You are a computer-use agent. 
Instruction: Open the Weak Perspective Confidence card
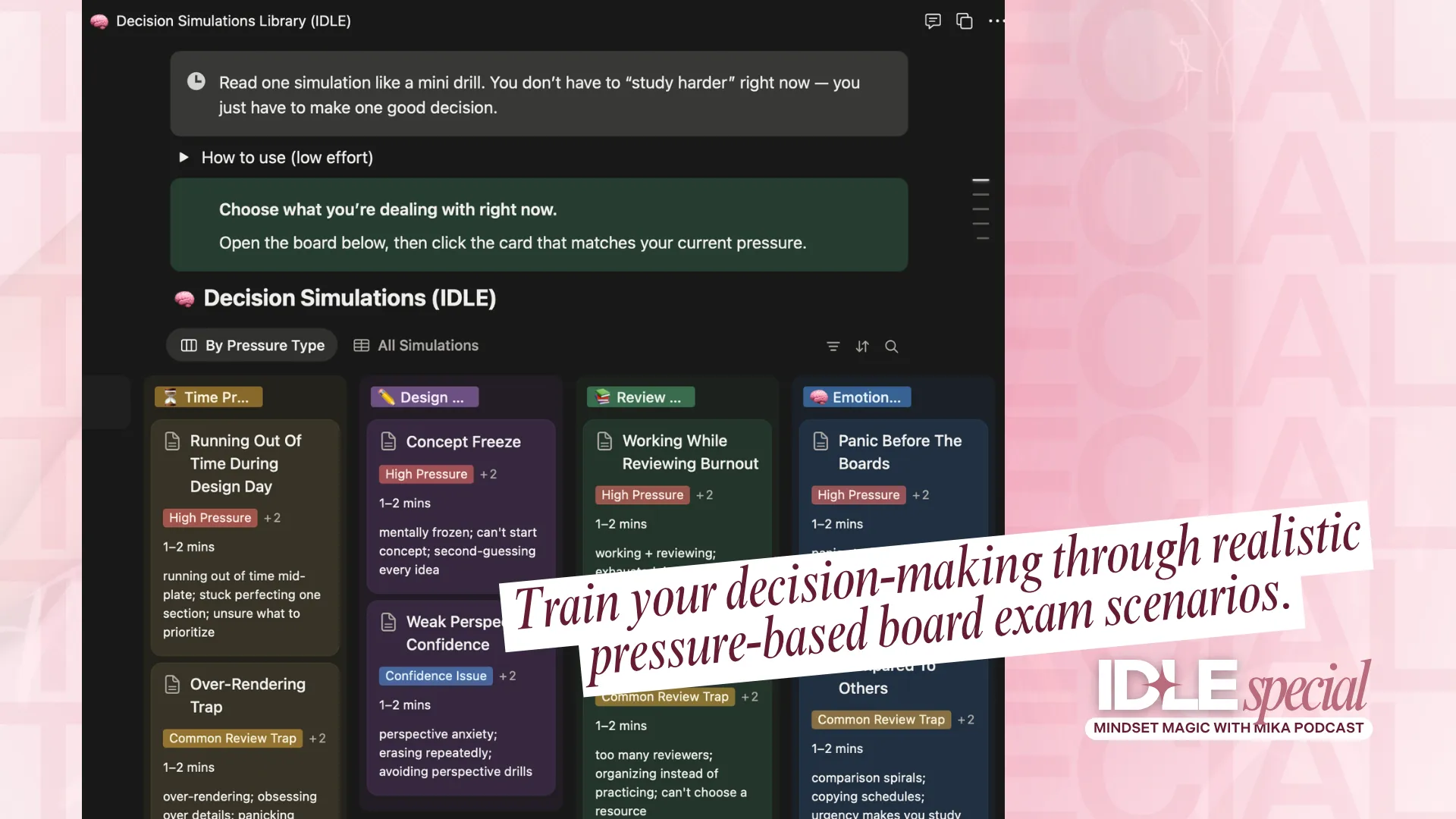[461, 698]
